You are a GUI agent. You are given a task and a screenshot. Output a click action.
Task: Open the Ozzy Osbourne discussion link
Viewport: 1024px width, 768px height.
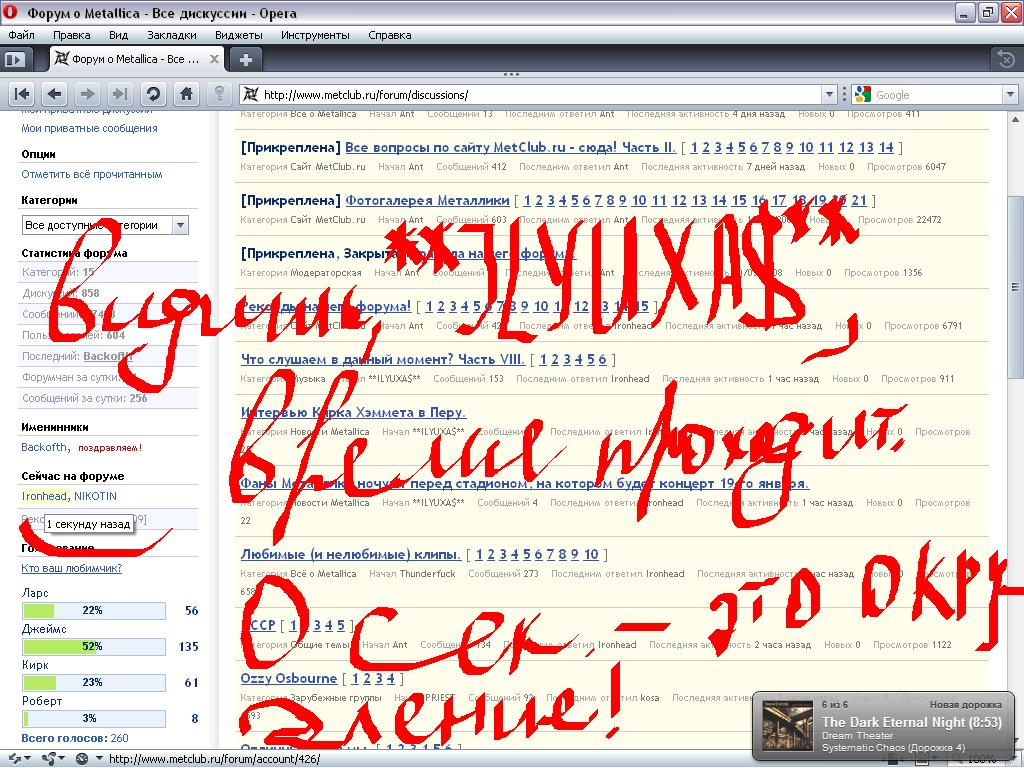289,678
